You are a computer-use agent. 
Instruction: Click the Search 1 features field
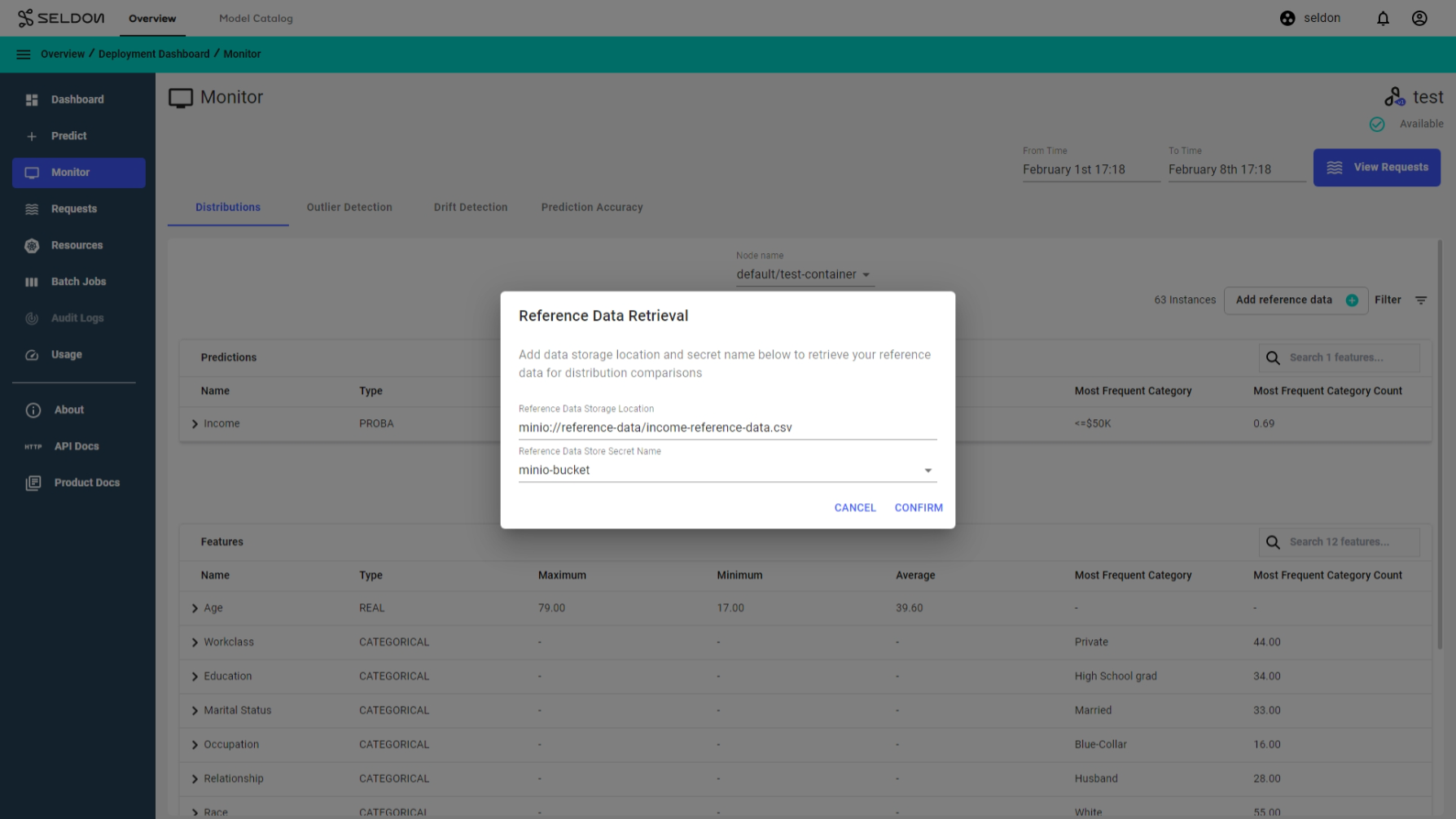click(x=1340, y=358)
